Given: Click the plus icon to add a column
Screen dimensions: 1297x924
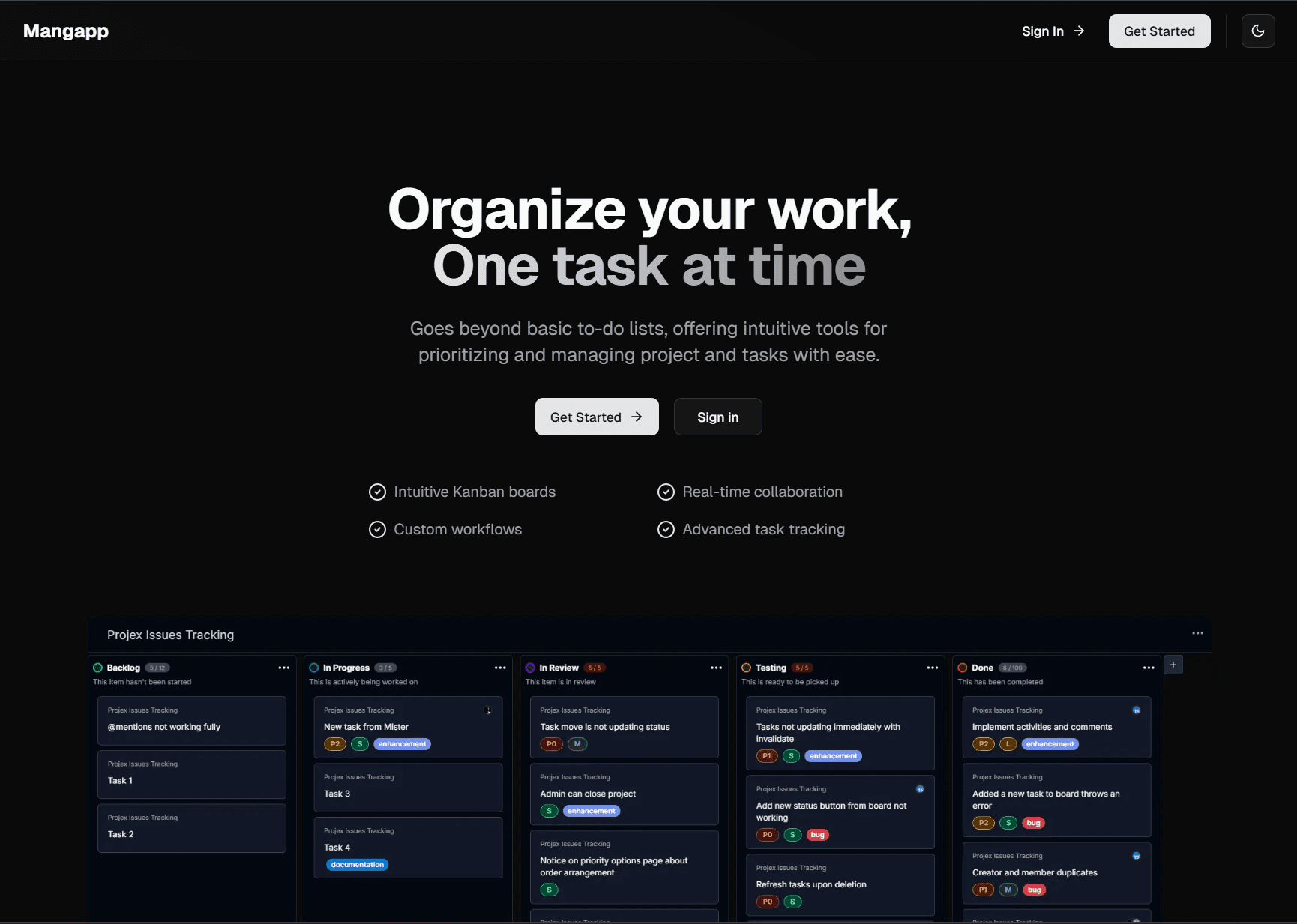Looking at the screenshot, I should coord(1173,665).
